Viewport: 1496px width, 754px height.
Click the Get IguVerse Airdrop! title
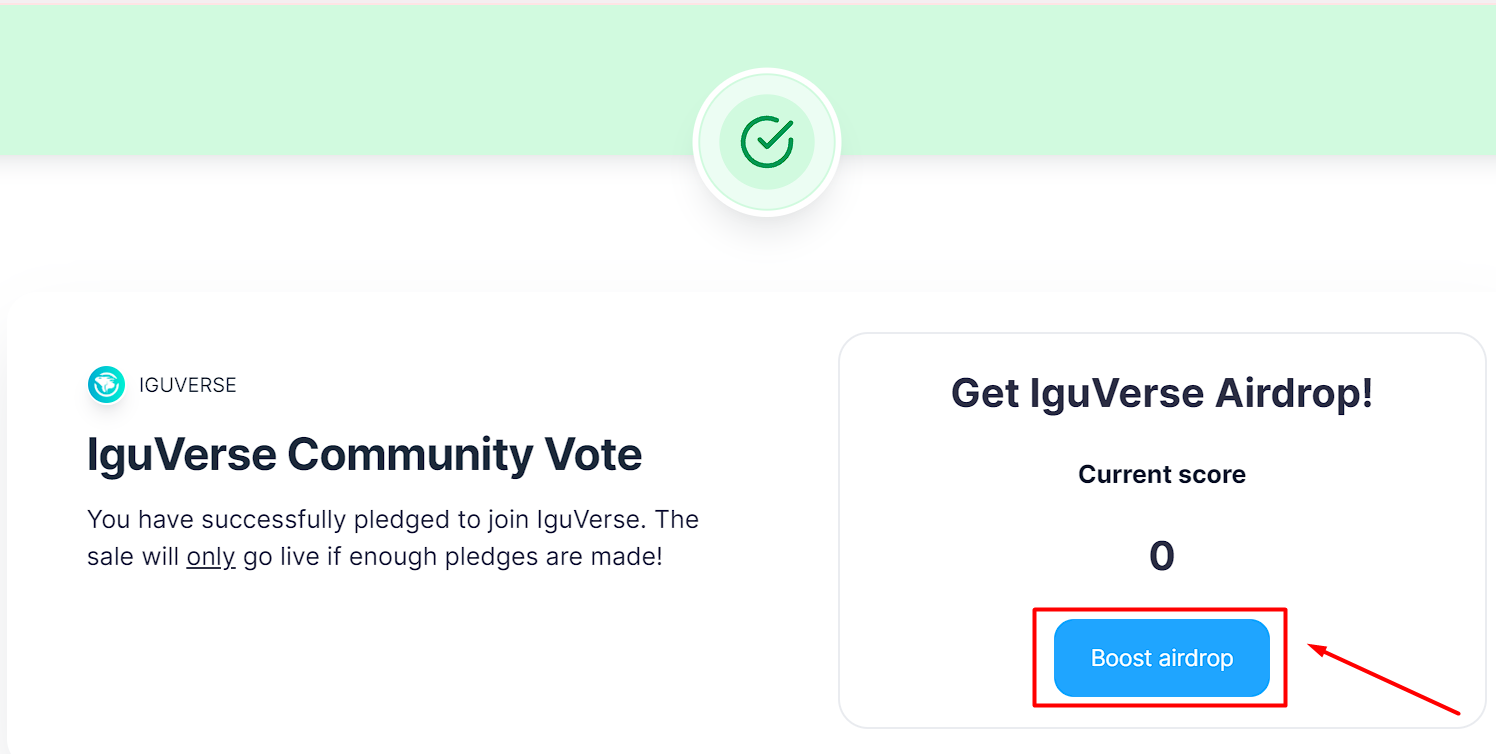(1161, 393)
